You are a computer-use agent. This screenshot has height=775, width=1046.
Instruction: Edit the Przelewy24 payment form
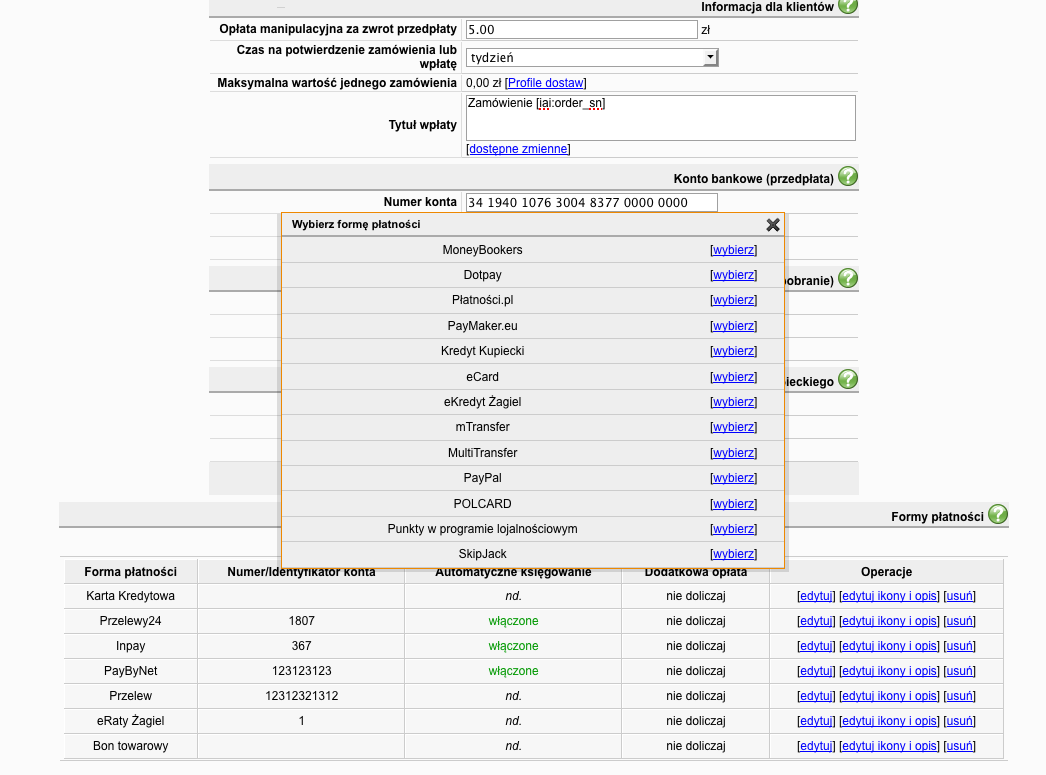coord(816,621)
